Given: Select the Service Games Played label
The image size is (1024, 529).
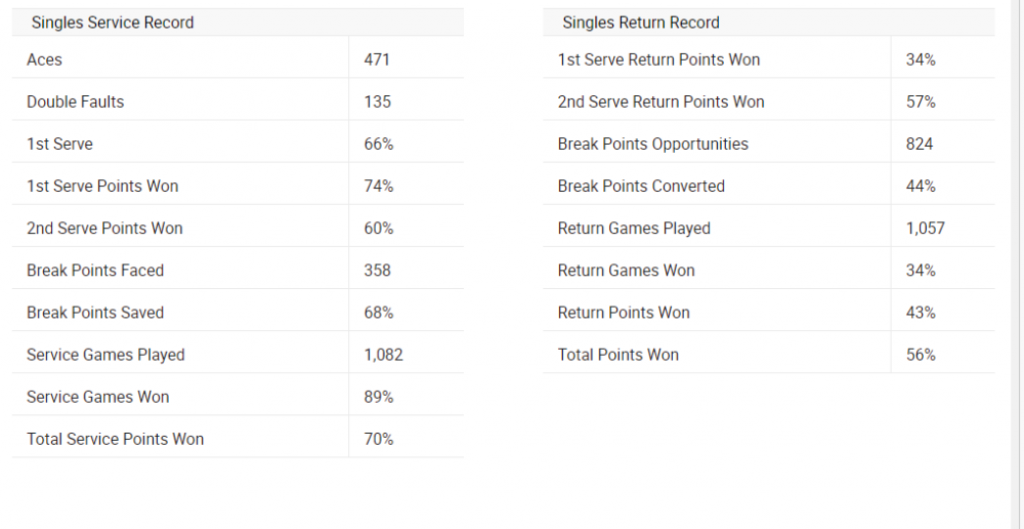Looking at the screenshot, I should pos(106,355).
